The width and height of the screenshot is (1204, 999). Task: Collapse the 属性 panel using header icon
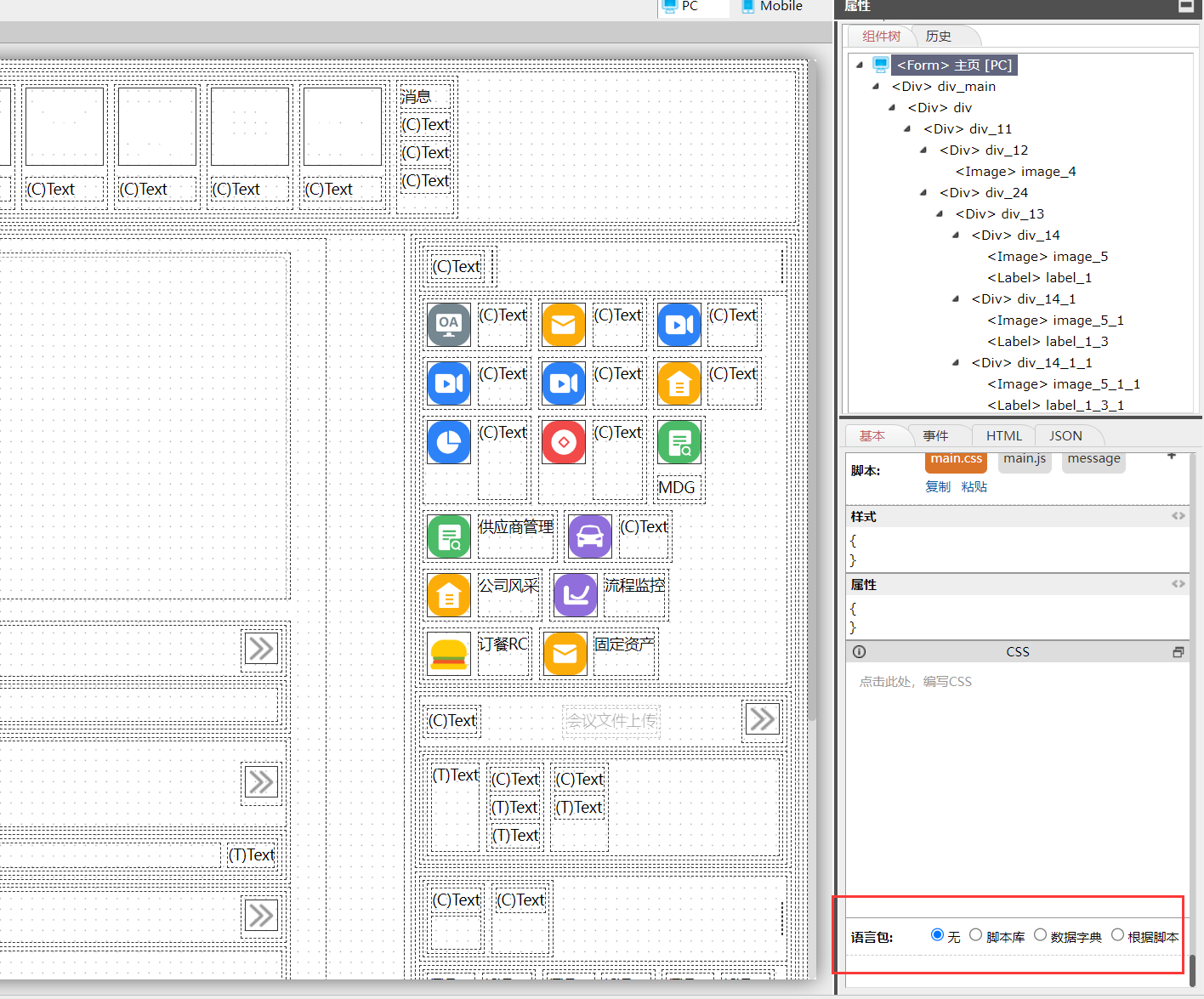pyautogui.click(x=1186, y=6)
